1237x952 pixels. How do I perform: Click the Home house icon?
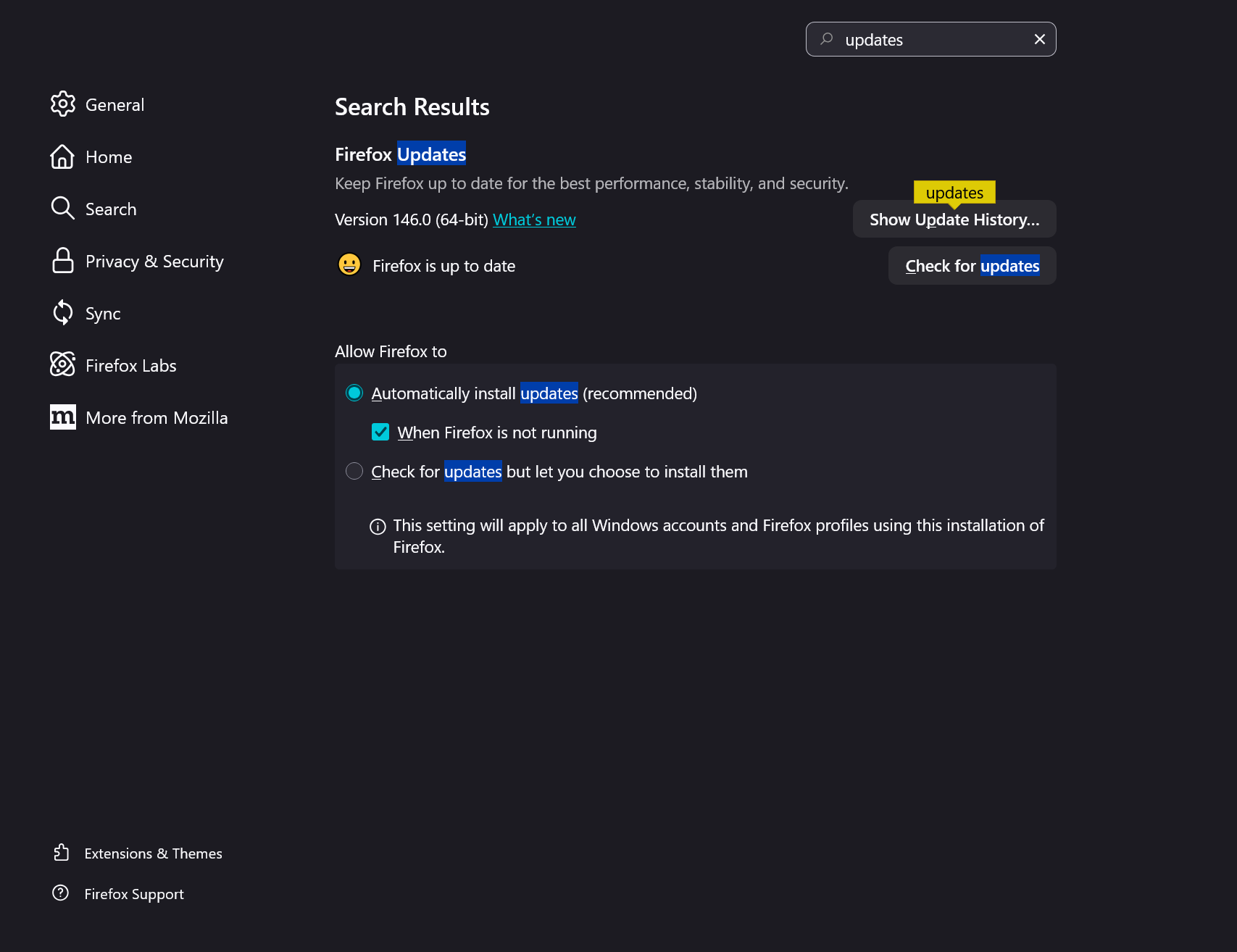[63, 156]
